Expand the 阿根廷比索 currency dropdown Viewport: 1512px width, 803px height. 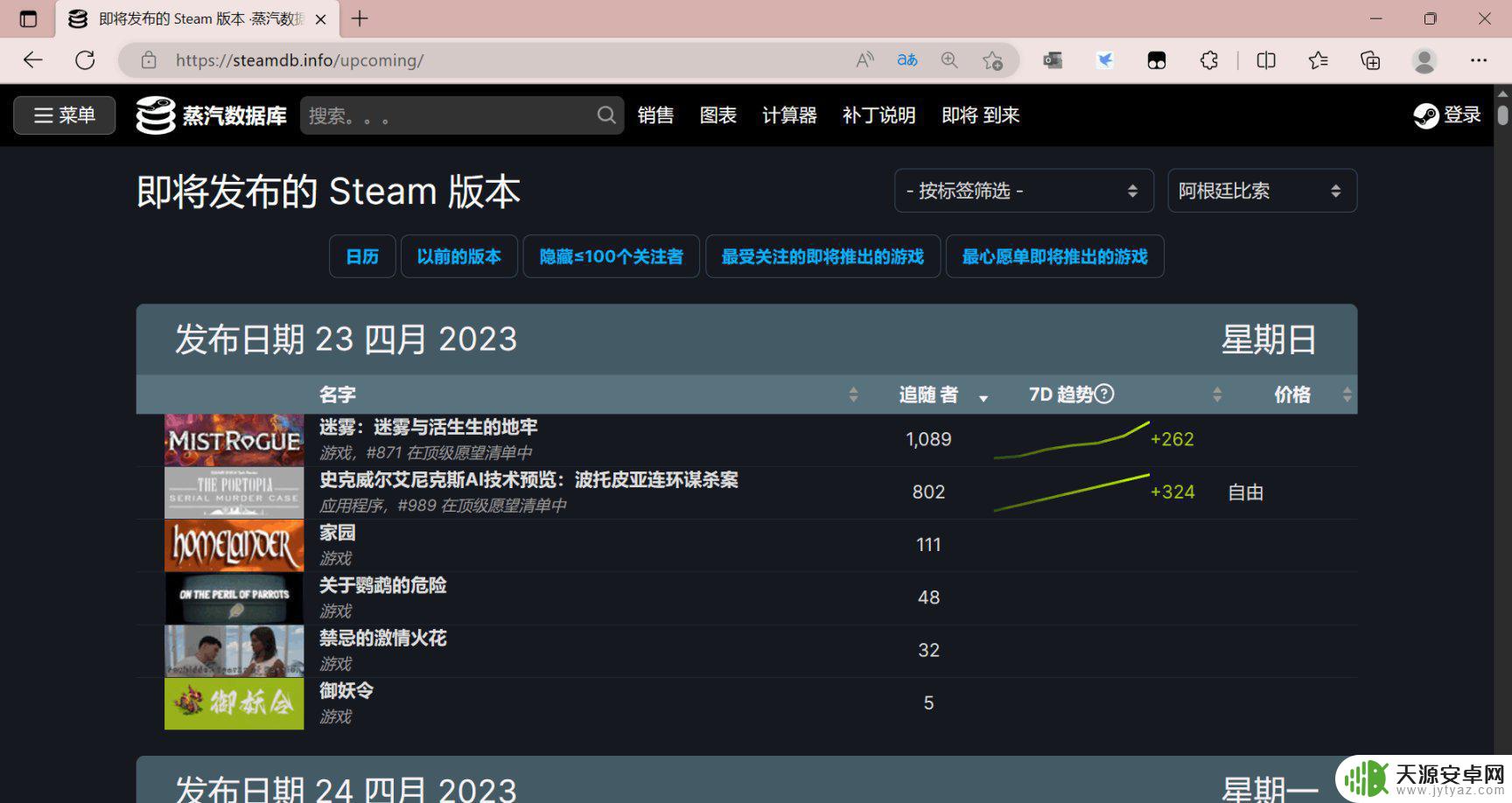coord(1262,191)
